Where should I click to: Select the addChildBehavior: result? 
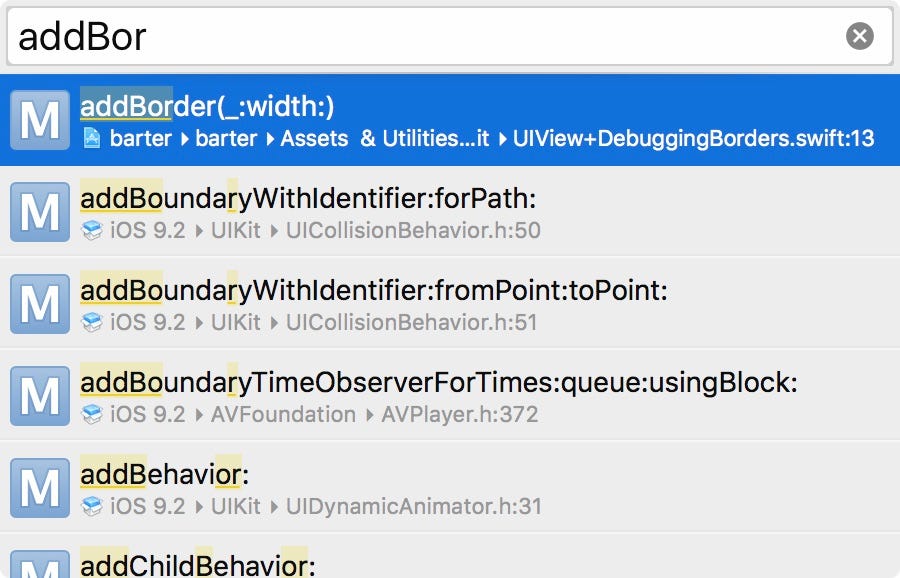tap(450, 556)
